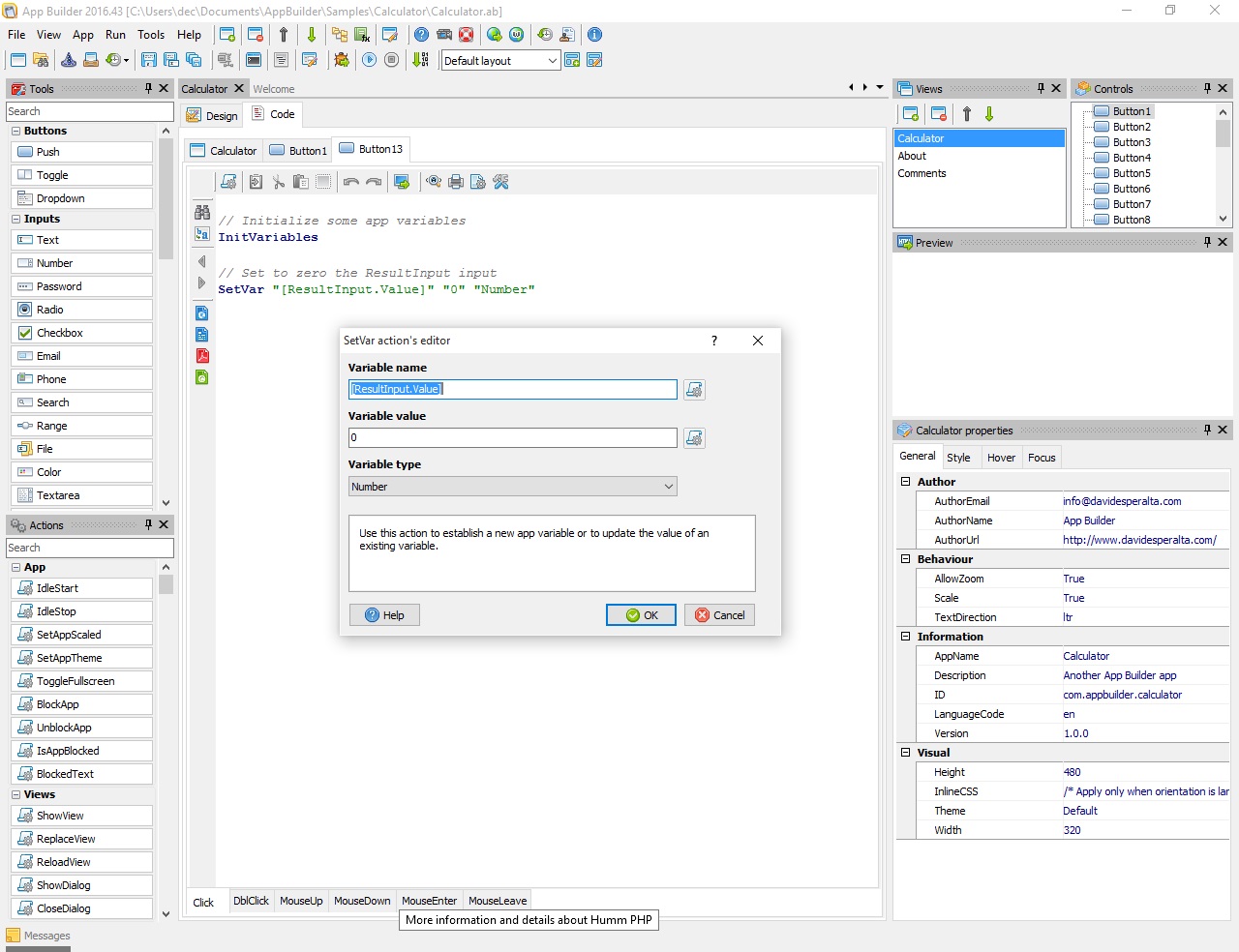Undo the last edit in code editor

point(351,182)
